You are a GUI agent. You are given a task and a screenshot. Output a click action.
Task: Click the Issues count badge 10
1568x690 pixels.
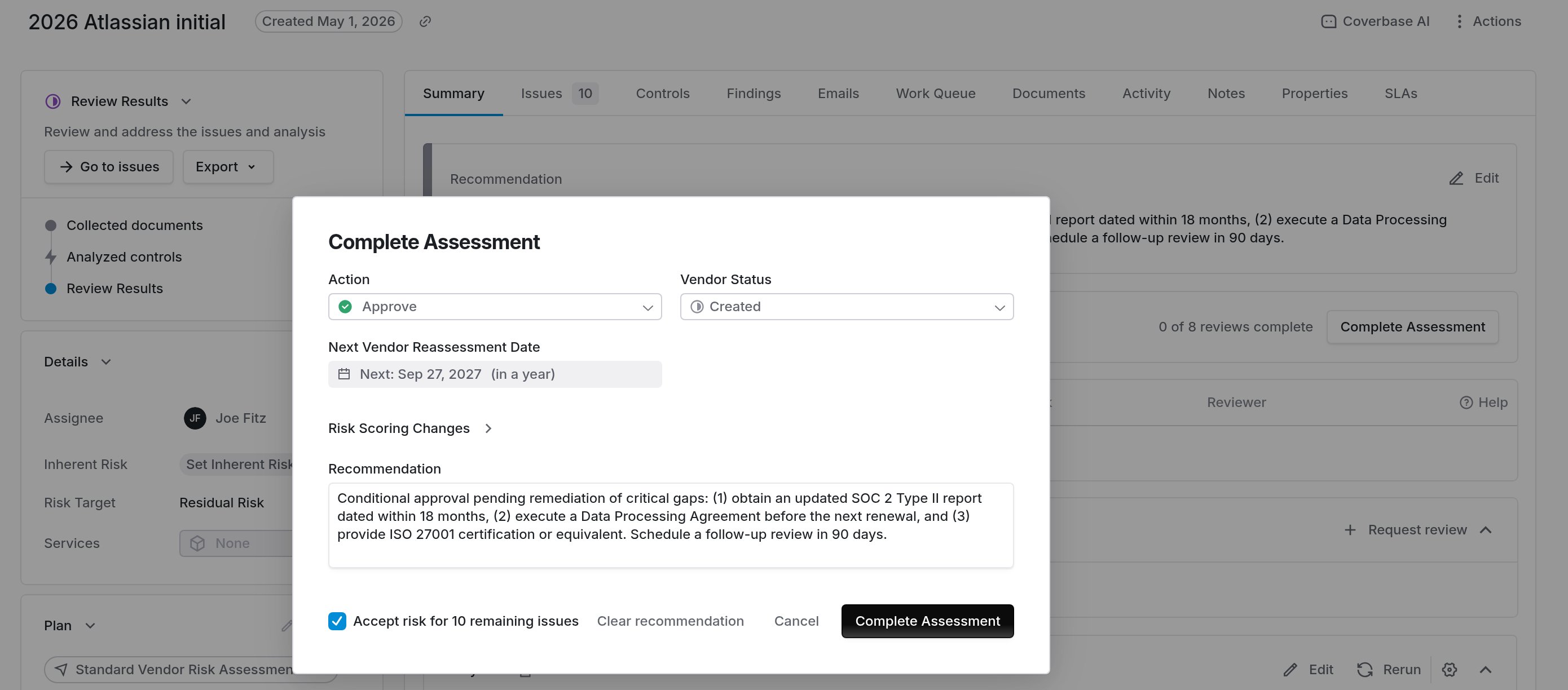(x=584, y=94)
